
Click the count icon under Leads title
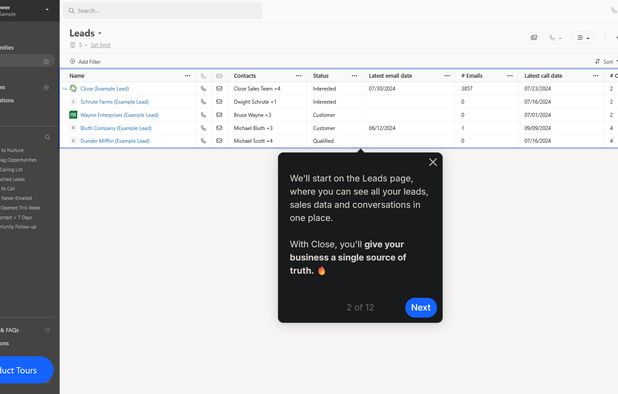(73, 45)
